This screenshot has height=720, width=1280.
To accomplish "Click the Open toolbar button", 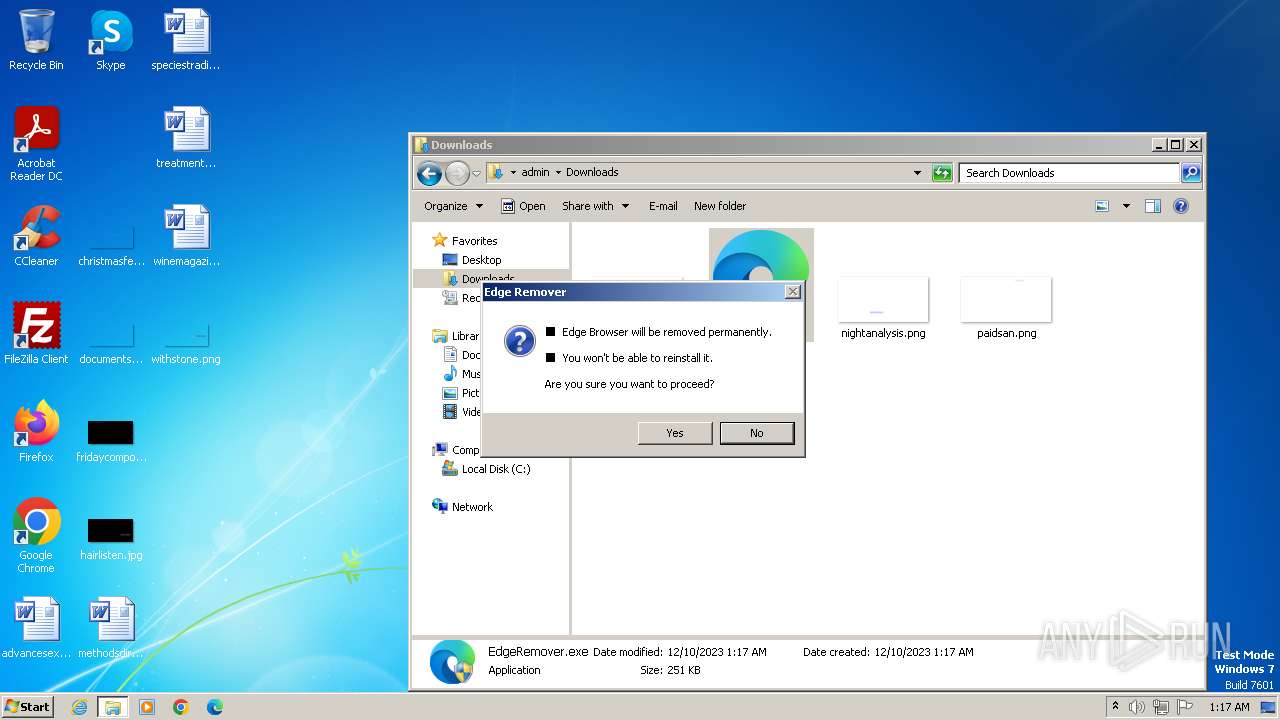I will (x=523, y=206).
